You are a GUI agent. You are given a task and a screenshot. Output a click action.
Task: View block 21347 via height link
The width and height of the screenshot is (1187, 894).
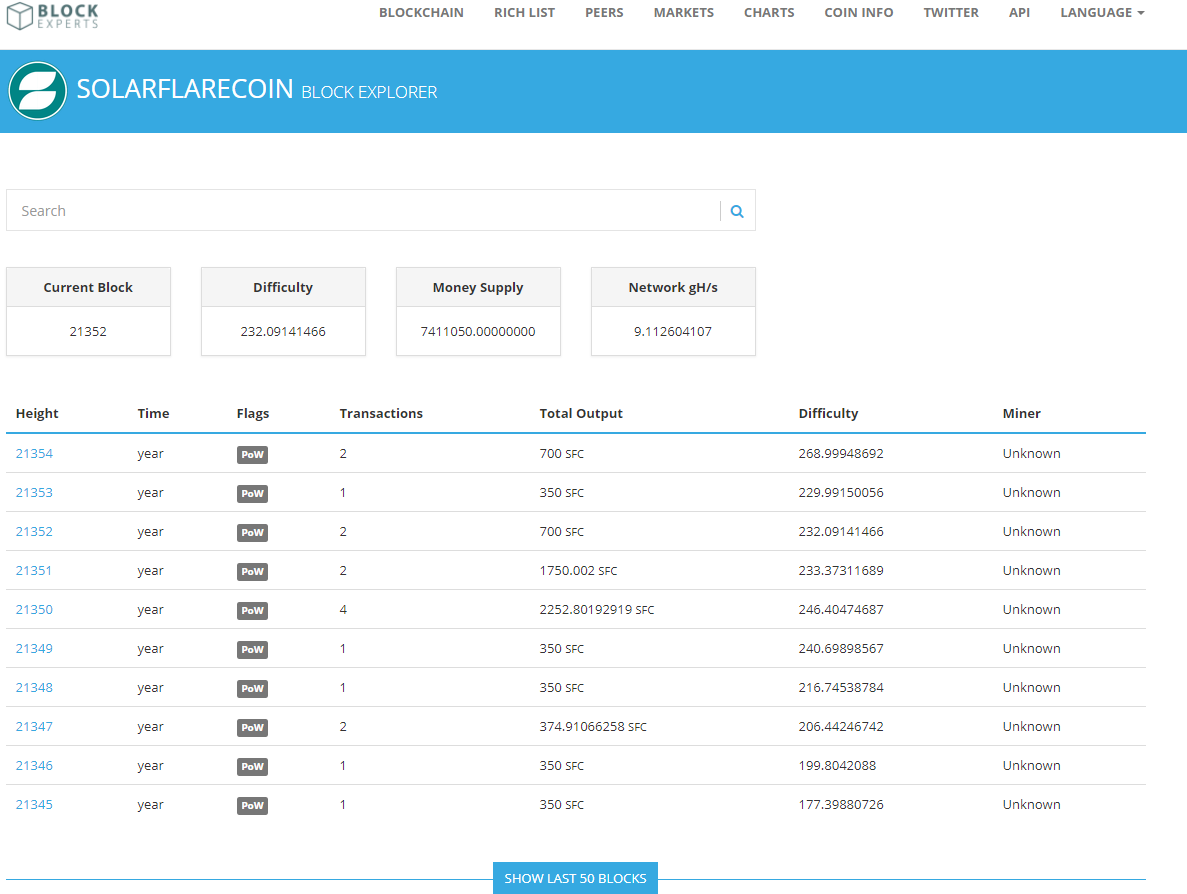pos(34,727)
